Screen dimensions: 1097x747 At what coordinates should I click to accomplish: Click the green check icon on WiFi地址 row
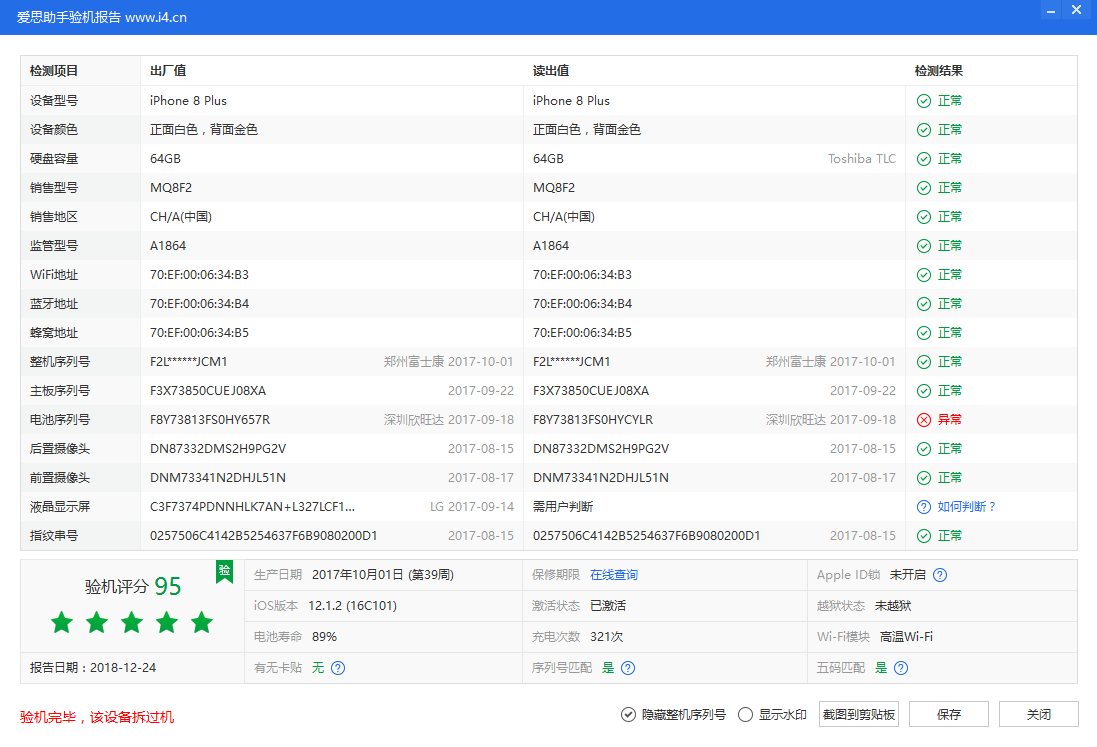(923, 274)
